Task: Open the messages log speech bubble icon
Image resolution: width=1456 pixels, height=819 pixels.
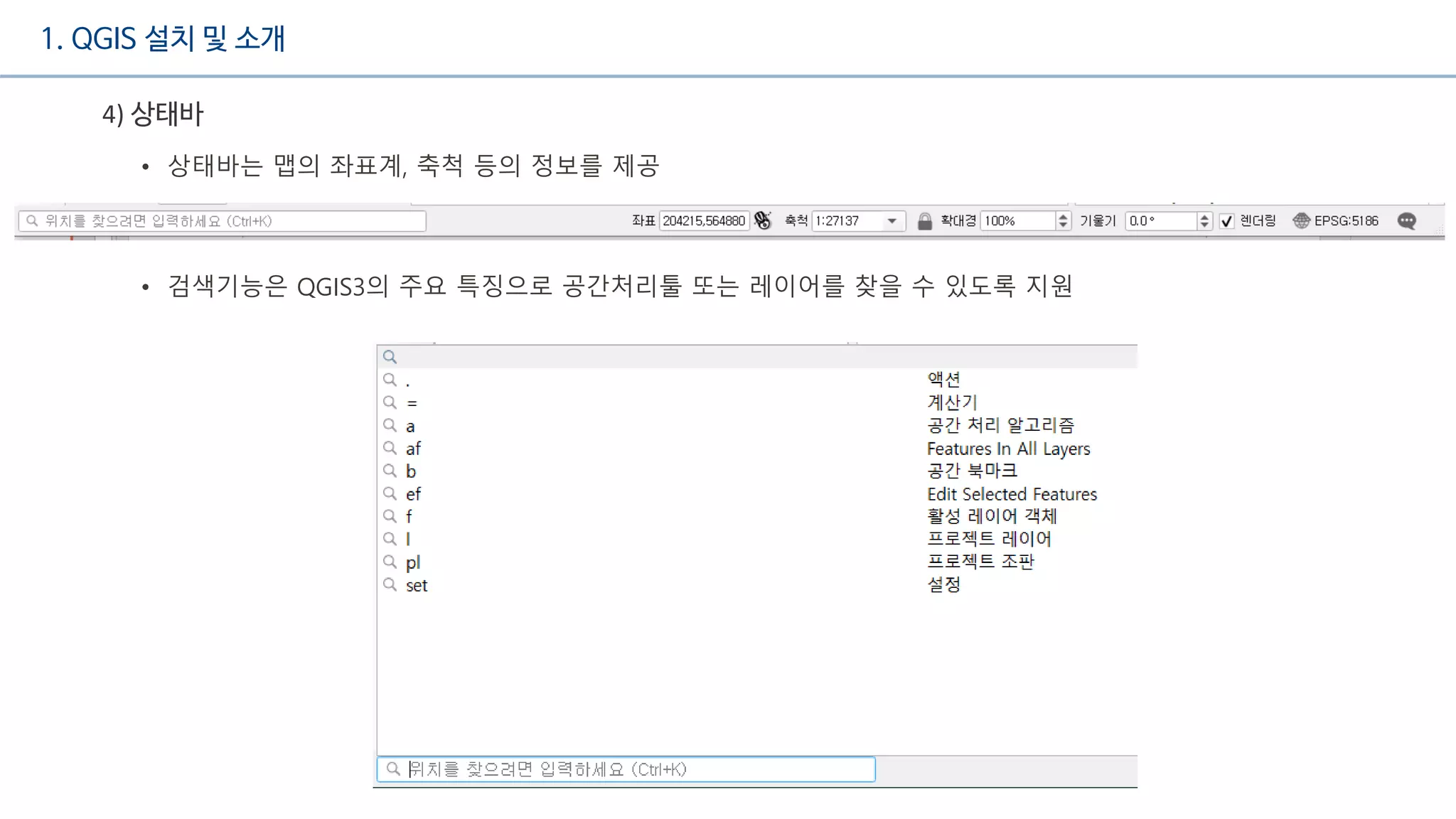Action: [x=1406, y=221]
